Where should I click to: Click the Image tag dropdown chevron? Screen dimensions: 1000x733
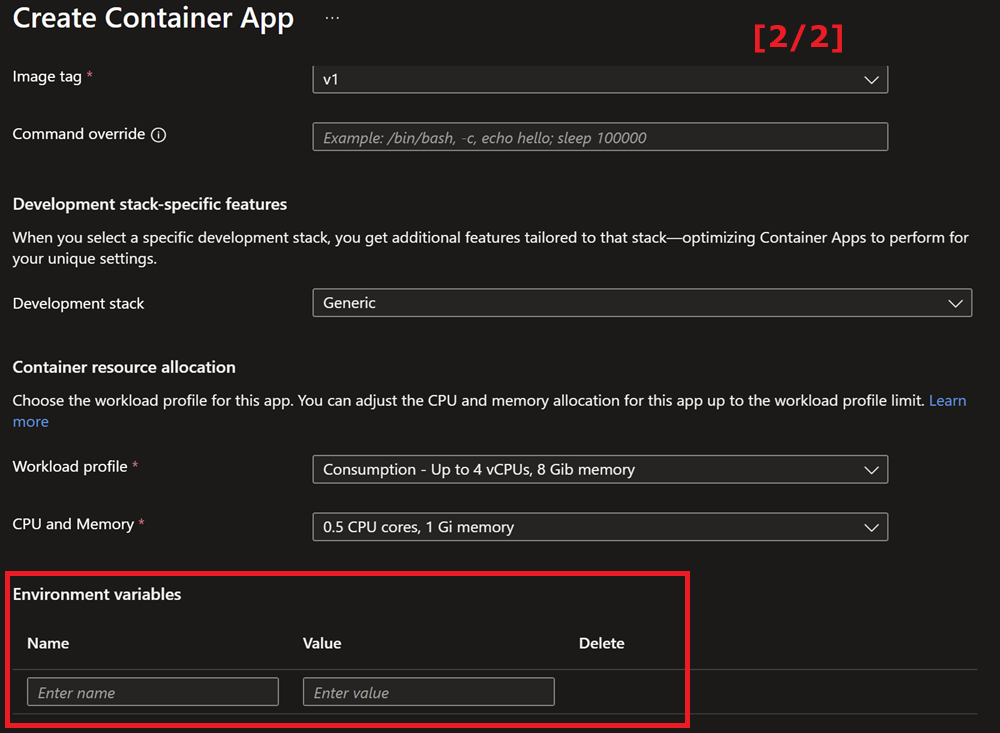click(871, 79)
